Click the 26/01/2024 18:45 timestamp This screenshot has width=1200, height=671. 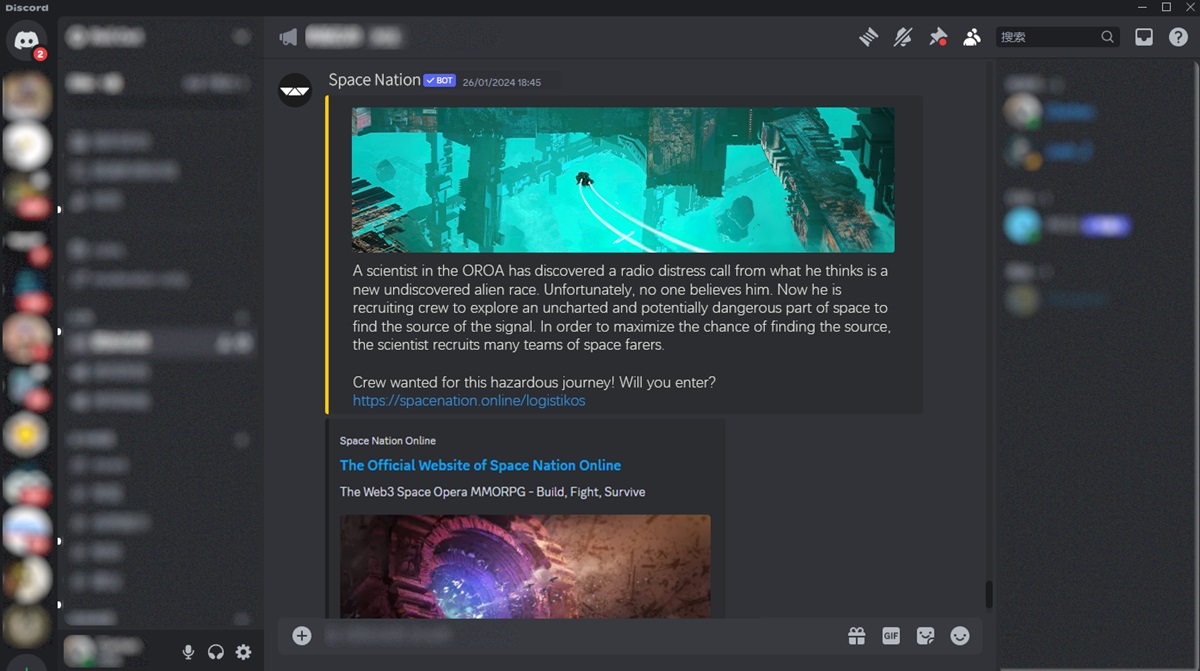[x=502, y=82]
